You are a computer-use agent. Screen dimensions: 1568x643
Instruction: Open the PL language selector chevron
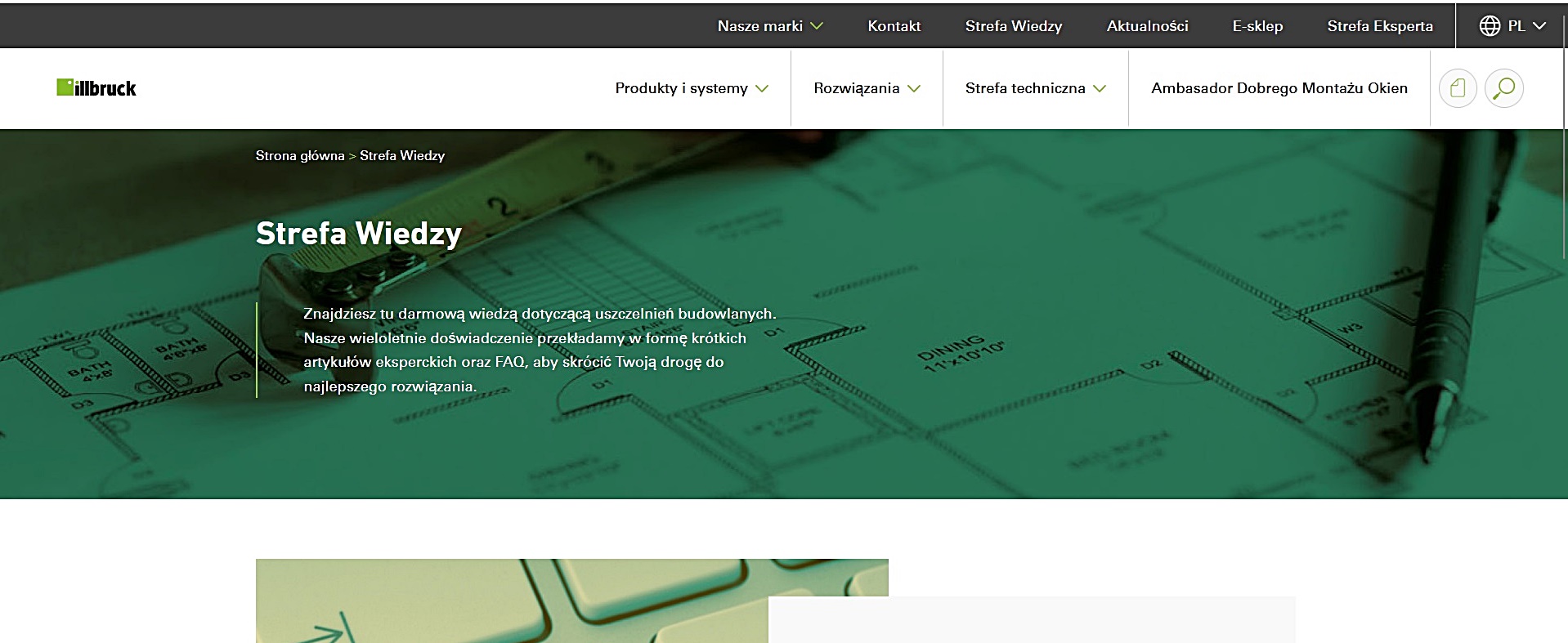point(1539,26)
